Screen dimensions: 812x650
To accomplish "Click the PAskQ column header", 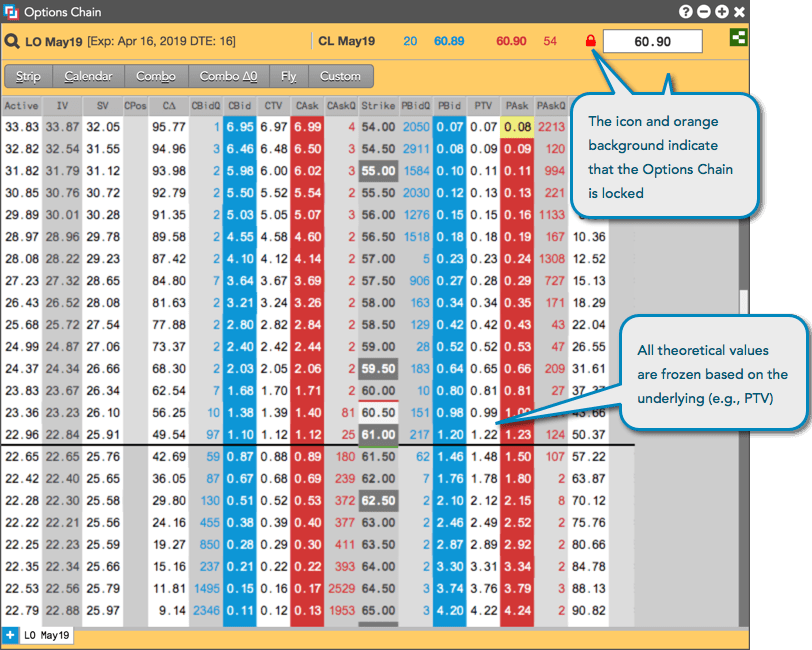I will (x=551, y=106).
